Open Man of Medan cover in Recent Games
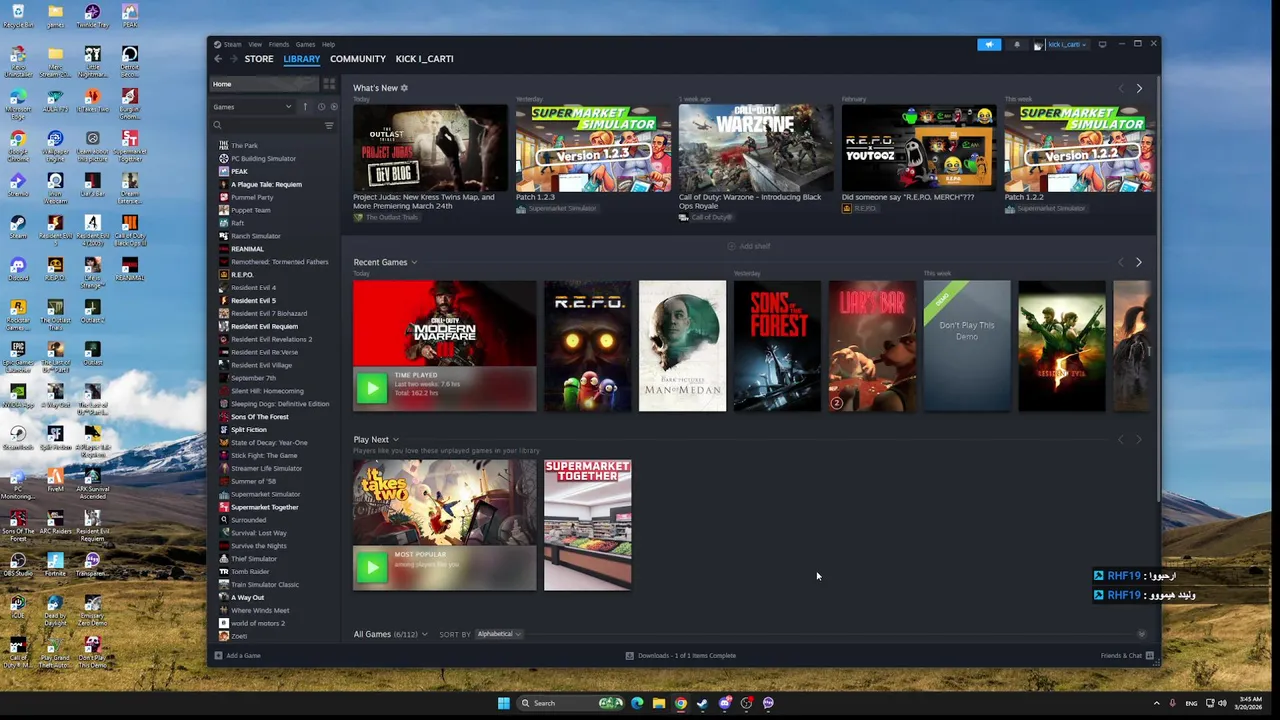 [x=682, y=346]
